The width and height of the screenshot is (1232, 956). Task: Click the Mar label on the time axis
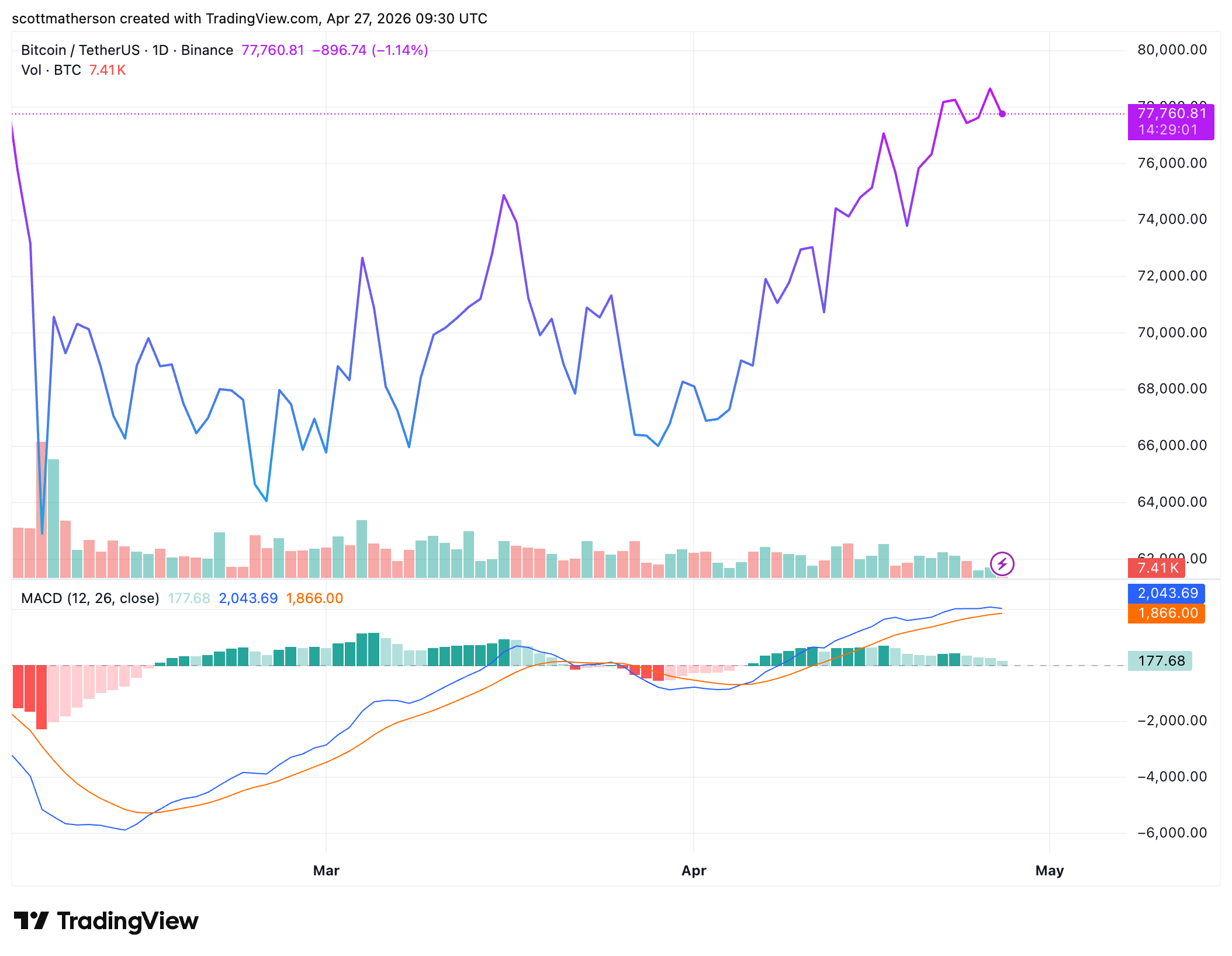tap(326, 871)
